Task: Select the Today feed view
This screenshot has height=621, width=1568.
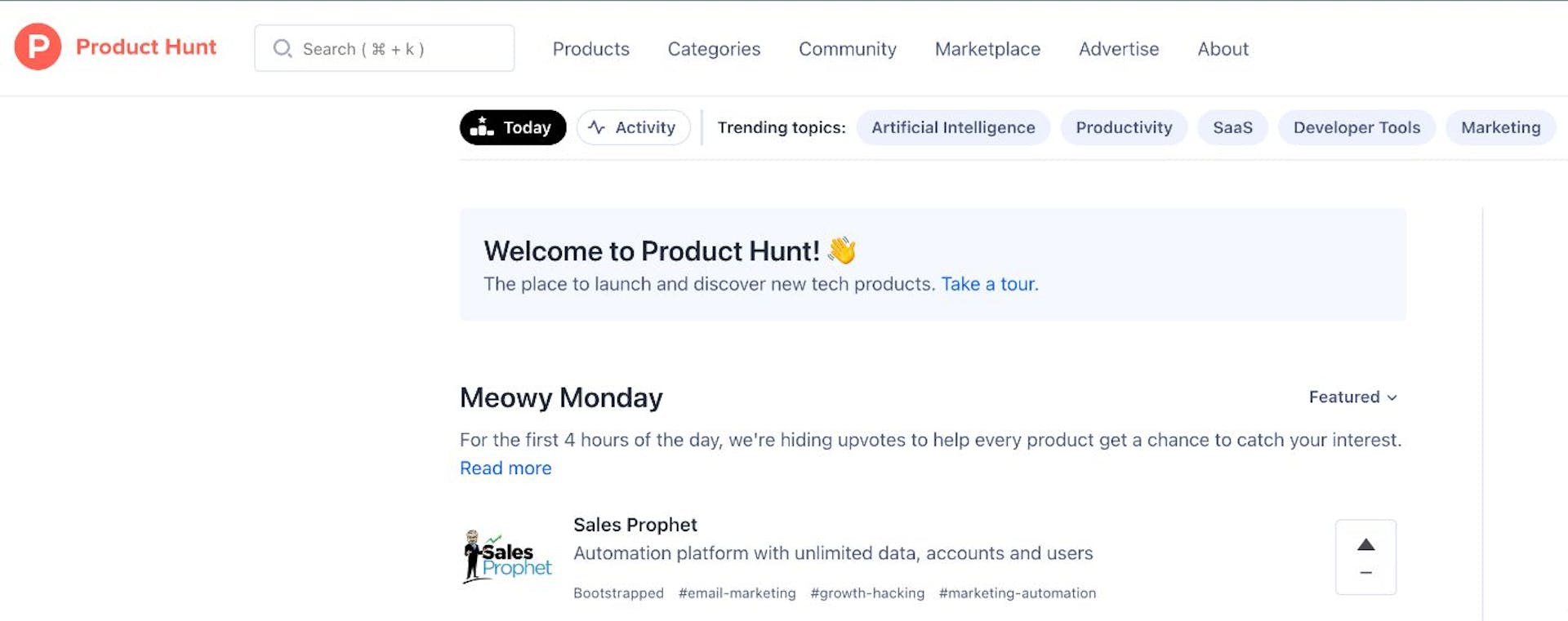Action: (512, 127)
